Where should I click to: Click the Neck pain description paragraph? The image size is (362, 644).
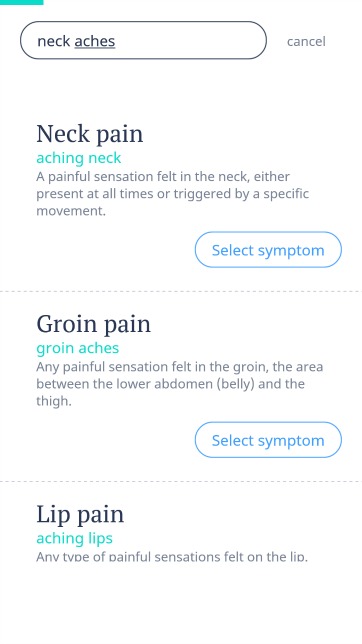[173, 193]
